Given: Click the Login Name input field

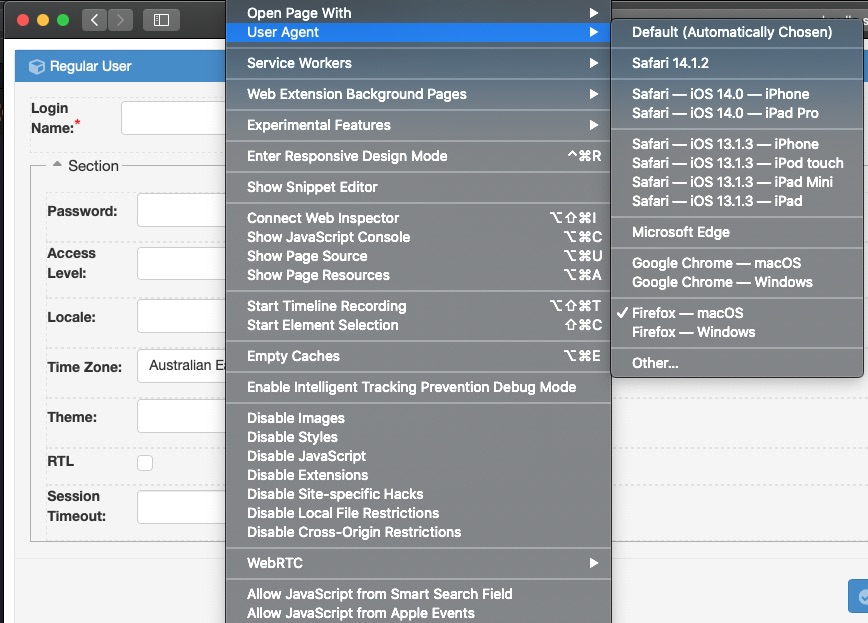Looking at the screenshot, I should pos(174,118).
